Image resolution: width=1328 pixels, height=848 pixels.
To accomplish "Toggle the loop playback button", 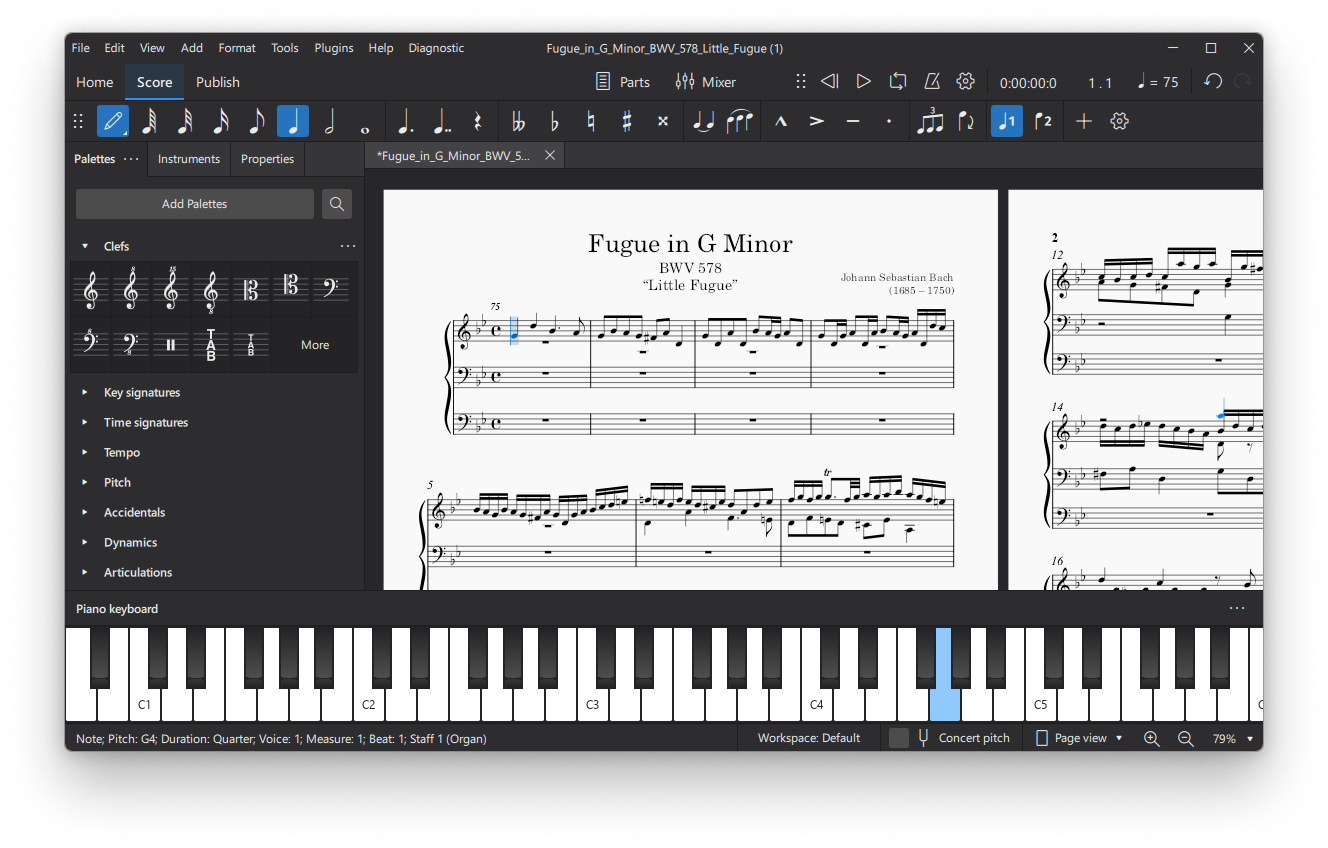I will pos(897,82).
